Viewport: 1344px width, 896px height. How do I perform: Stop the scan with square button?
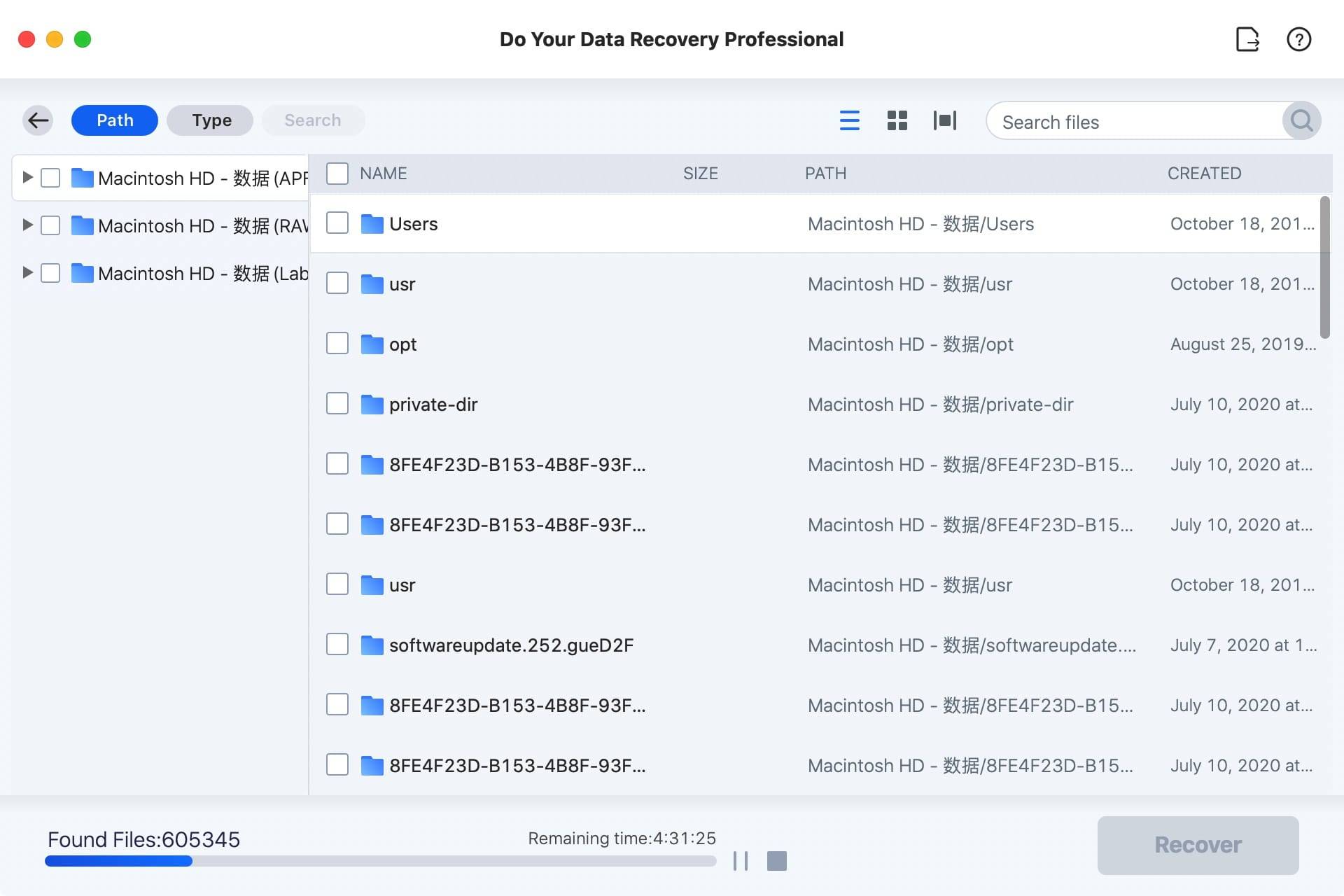[x=776, y=860]
